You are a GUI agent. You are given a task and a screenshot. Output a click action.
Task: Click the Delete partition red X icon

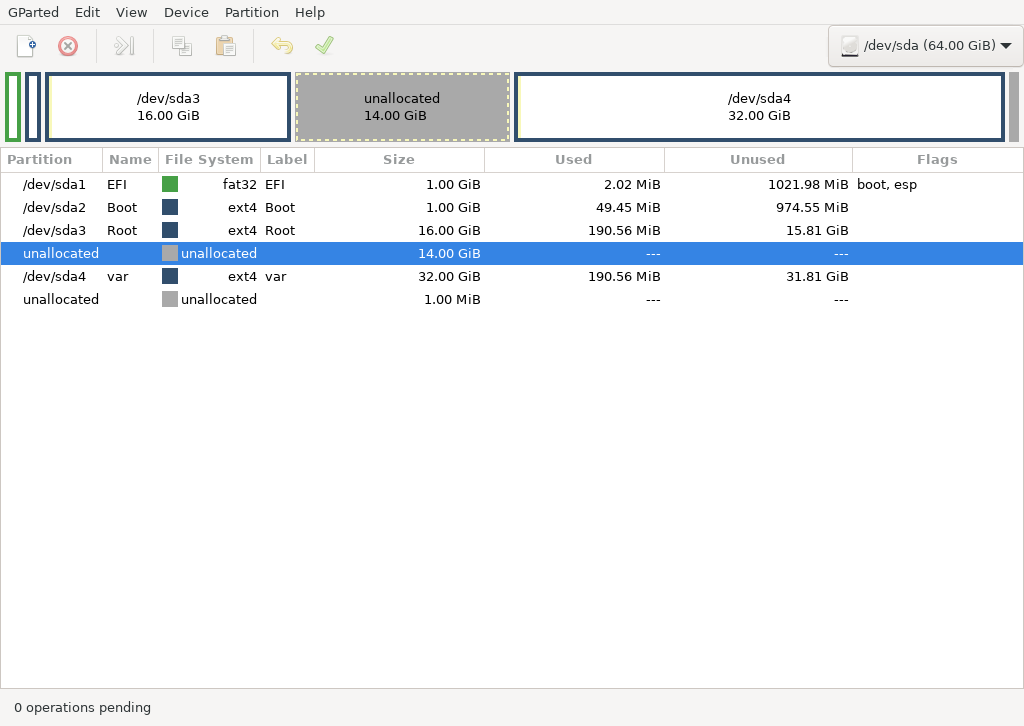coord(68,46)
